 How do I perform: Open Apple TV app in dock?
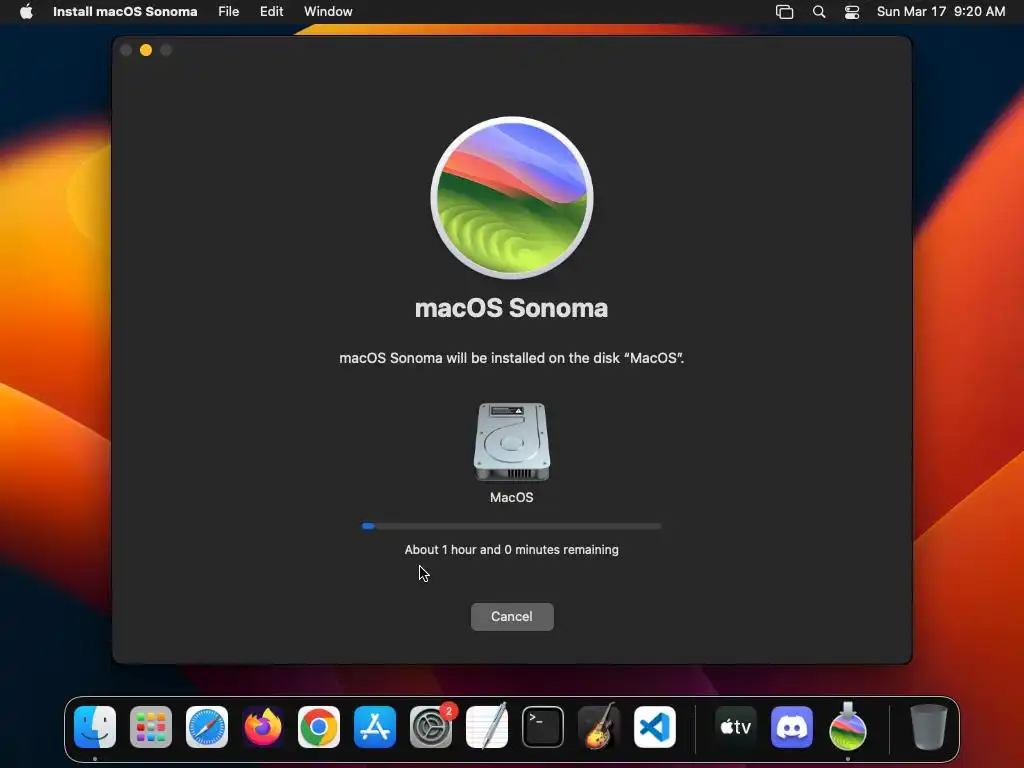(x=735, y=727)
